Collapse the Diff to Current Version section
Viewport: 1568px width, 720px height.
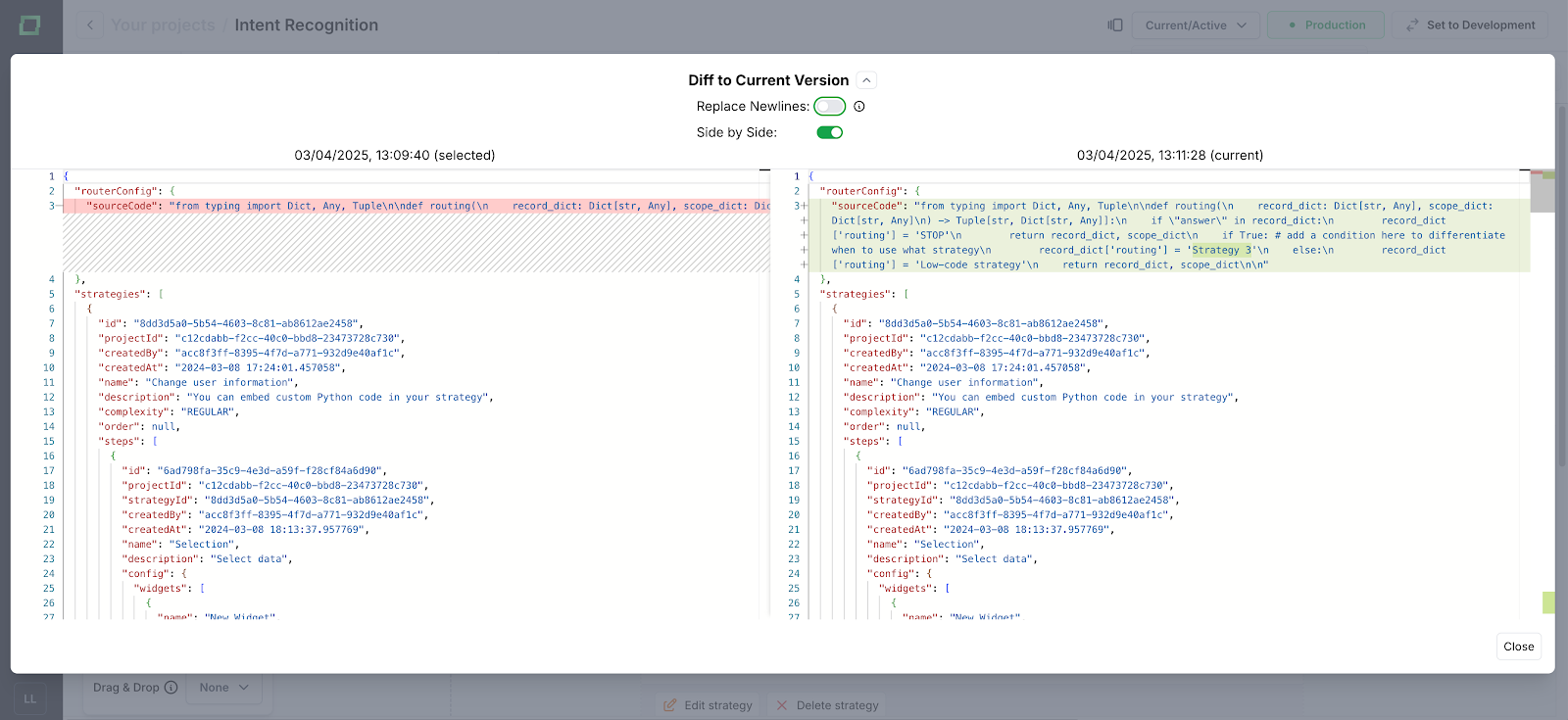point(866,81)
